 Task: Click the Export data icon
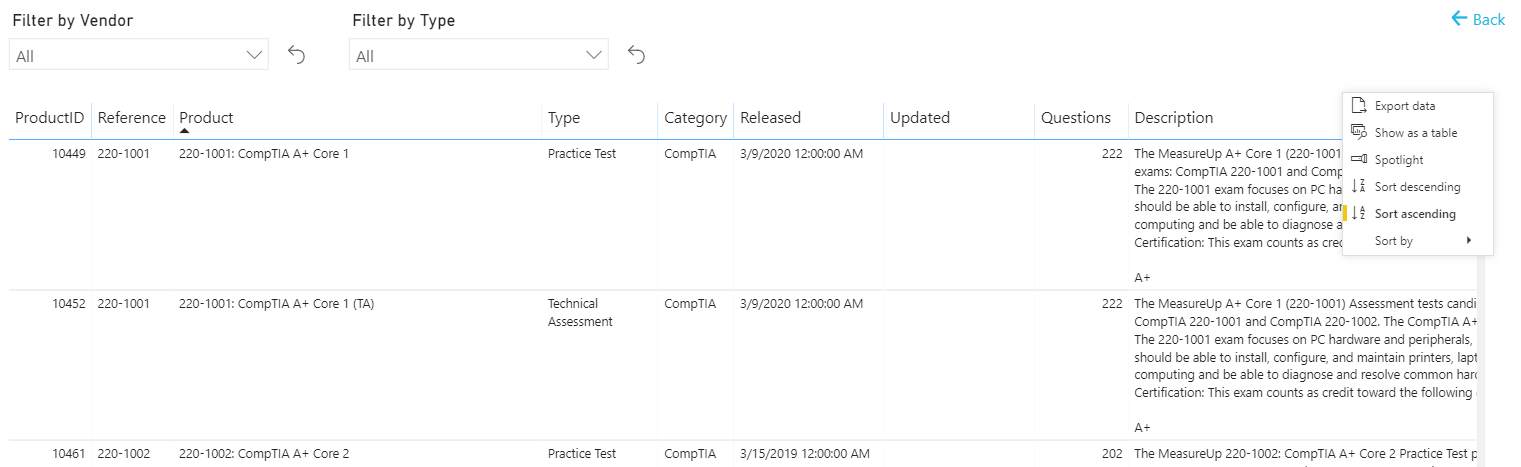tap(1358, 105)
